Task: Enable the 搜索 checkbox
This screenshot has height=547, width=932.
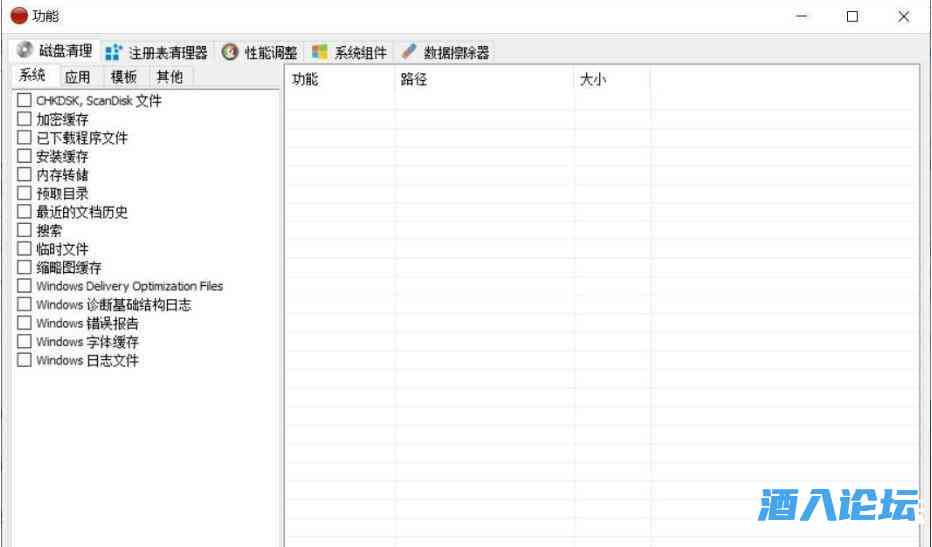Action: pos(24,230)
